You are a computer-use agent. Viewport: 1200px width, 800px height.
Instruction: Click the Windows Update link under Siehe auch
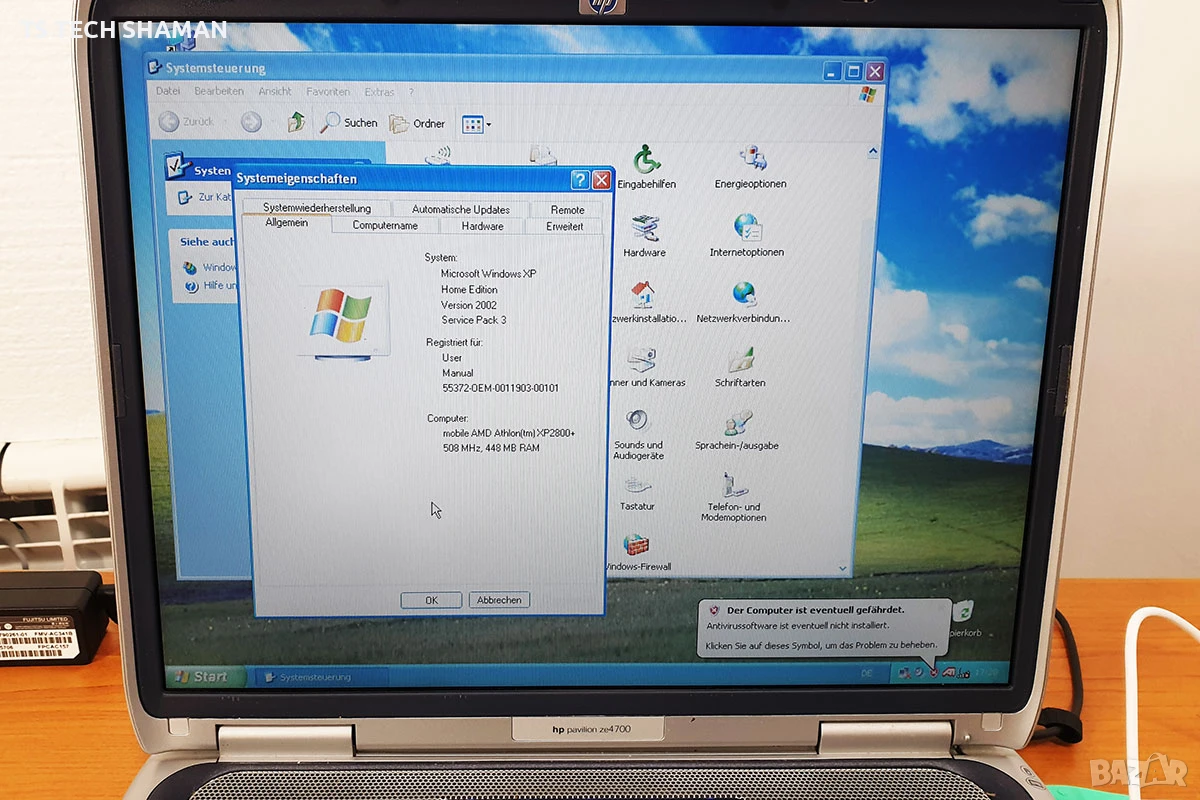pyautogui.click(x=211, y=267)
